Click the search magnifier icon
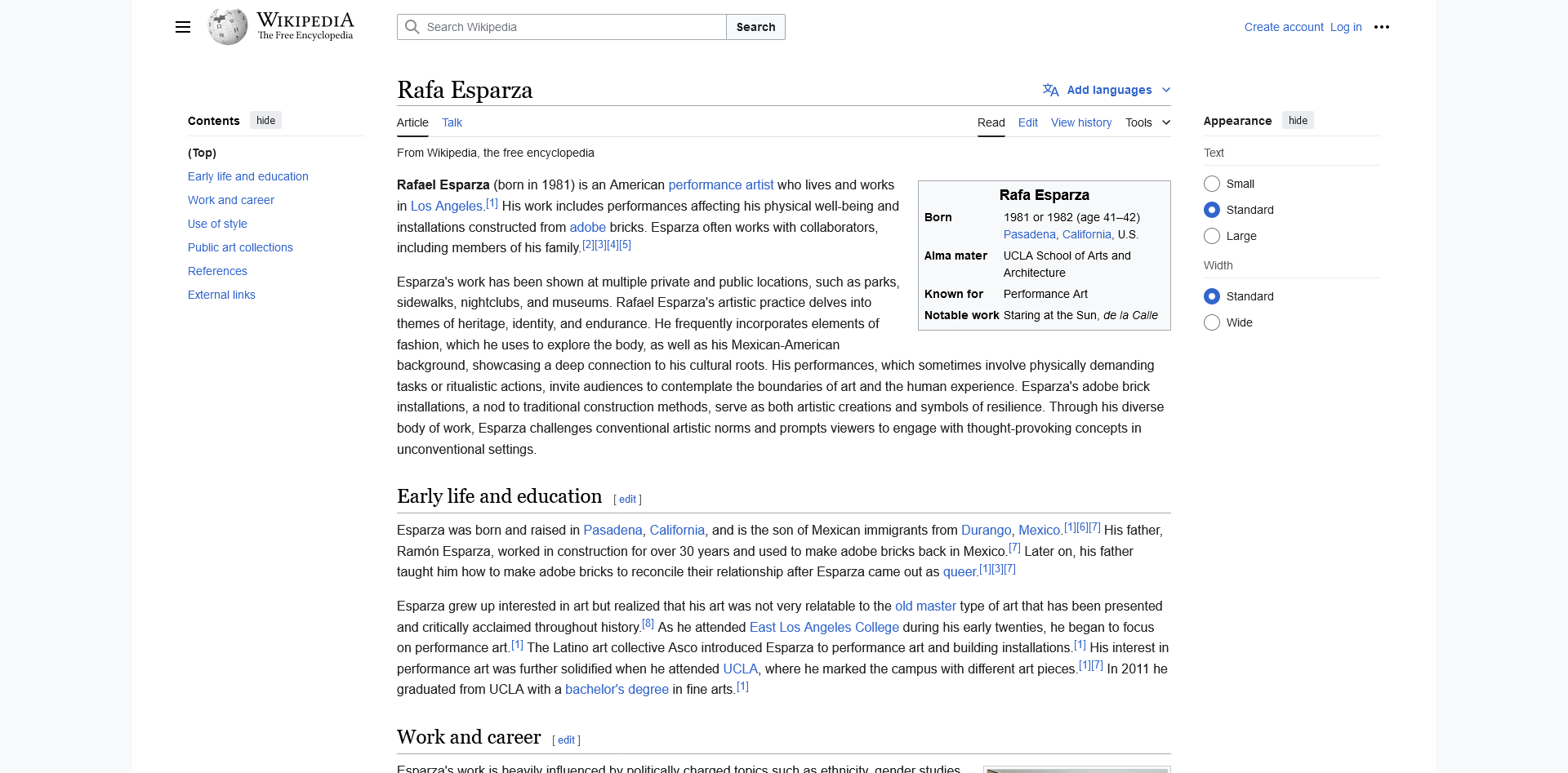This screenshot has width=1568, height=773. [412, 27]
